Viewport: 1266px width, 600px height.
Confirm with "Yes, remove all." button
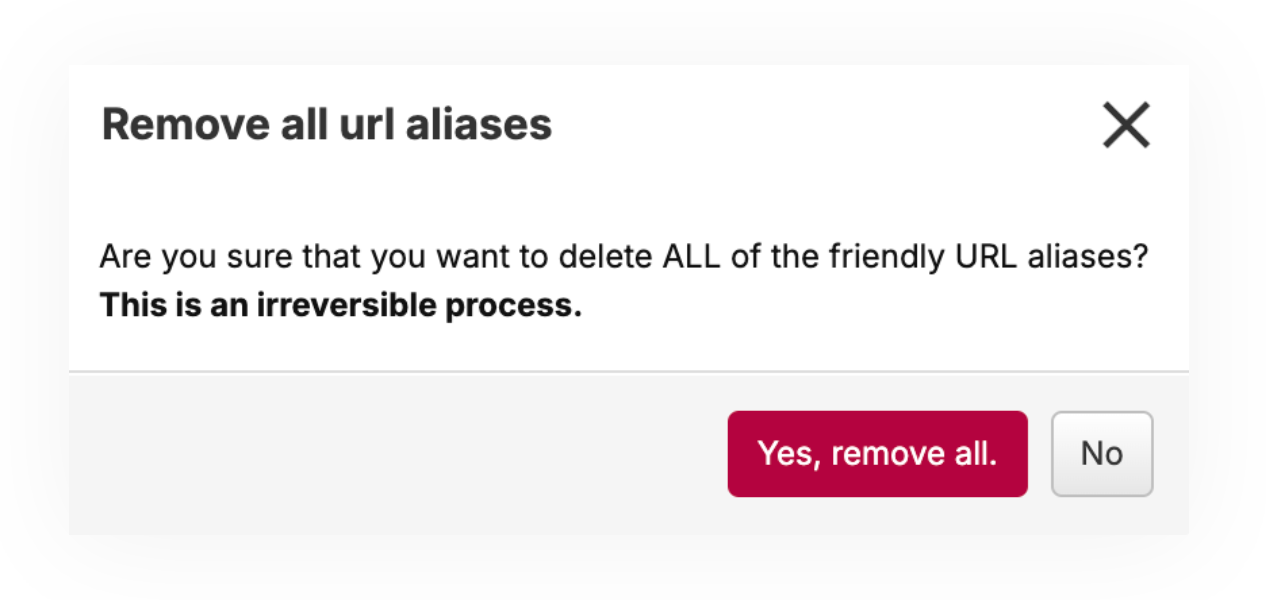coord(877,454)
